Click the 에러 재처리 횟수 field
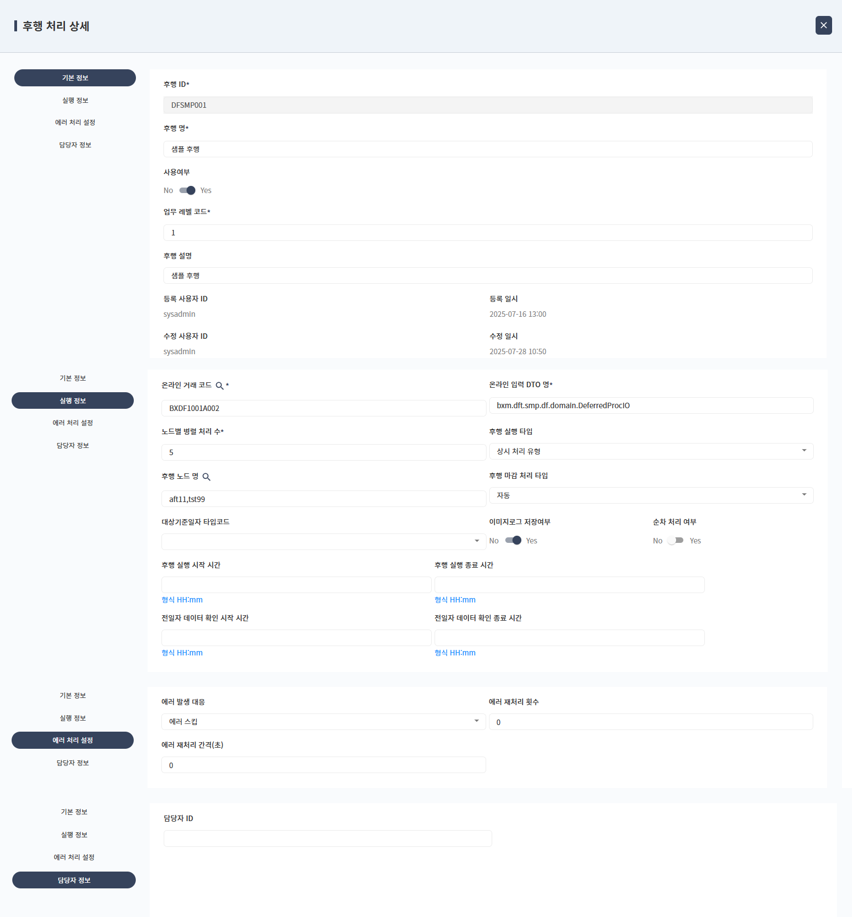The image size is (852, 917). (x=650, y=722)
